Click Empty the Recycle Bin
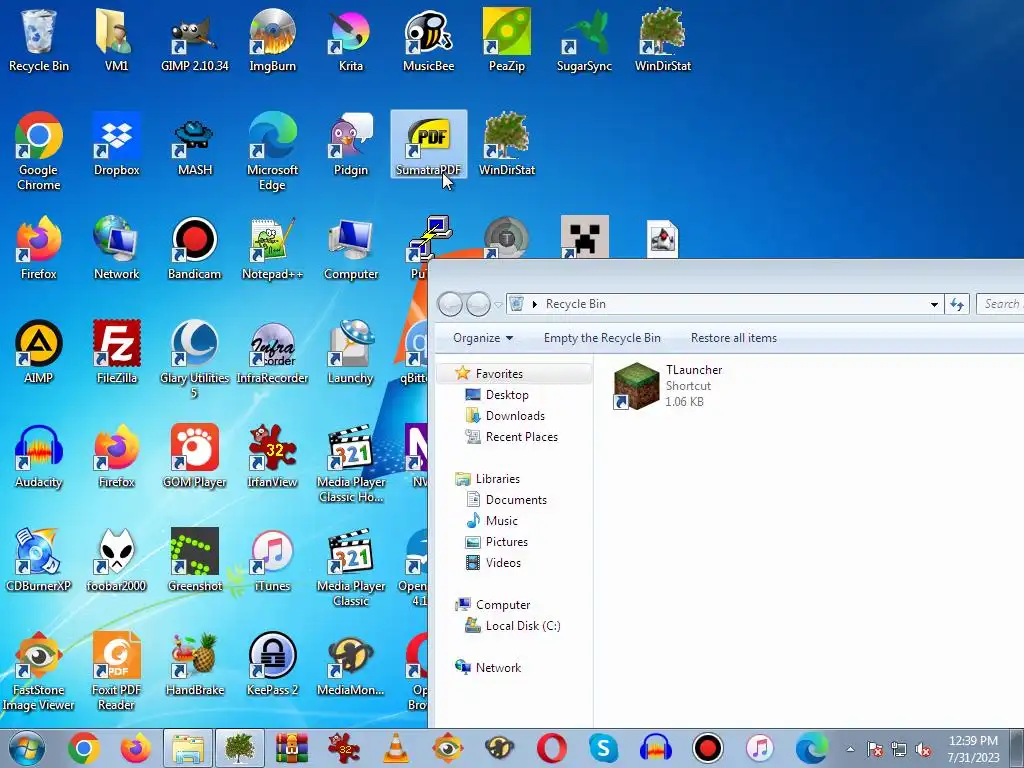This screenshot has height=768, width=1024. click(x=602, y=338)
